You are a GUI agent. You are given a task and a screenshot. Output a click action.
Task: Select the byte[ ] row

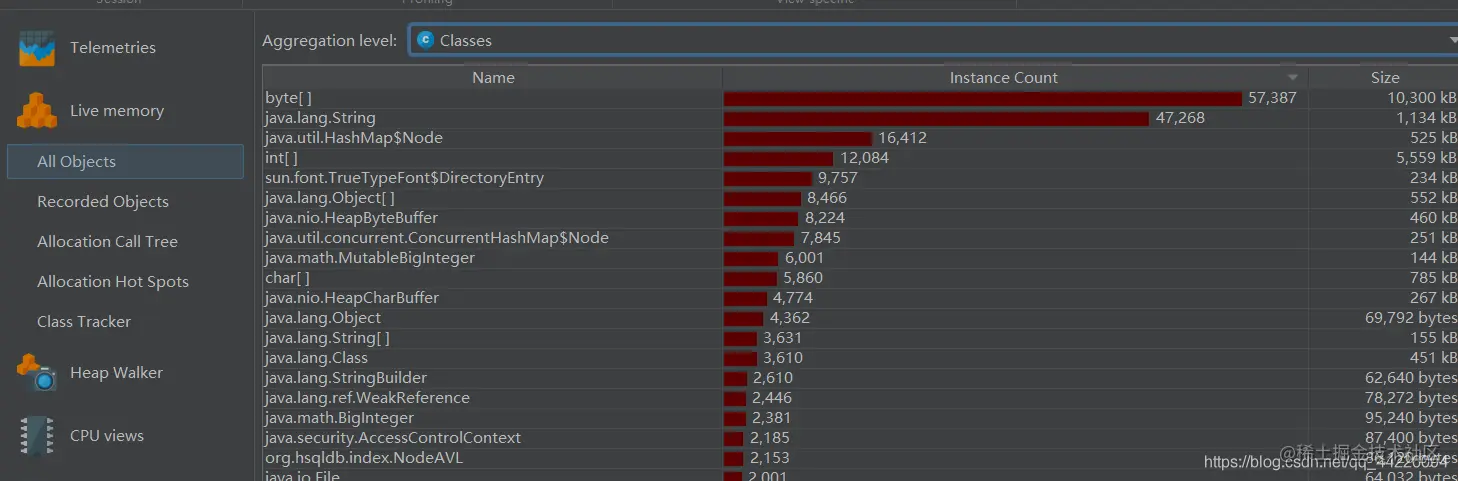[860, 98]
